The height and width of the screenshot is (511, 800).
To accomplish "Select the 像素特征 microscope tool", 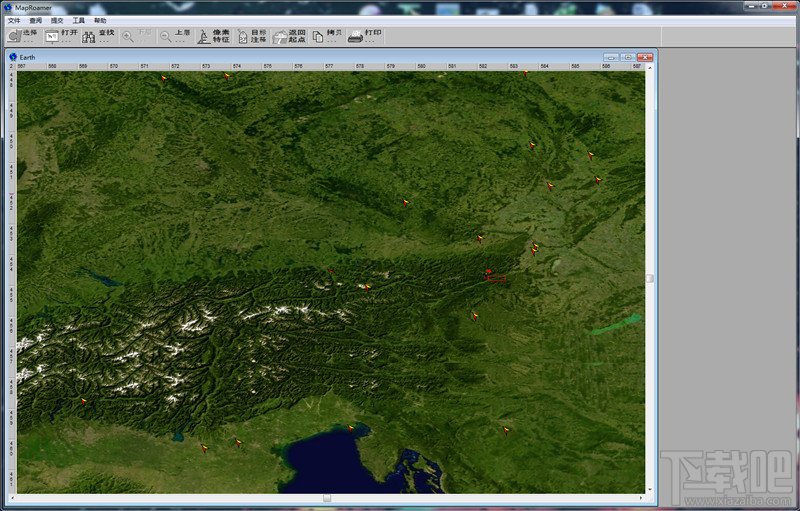I will 203,36.
